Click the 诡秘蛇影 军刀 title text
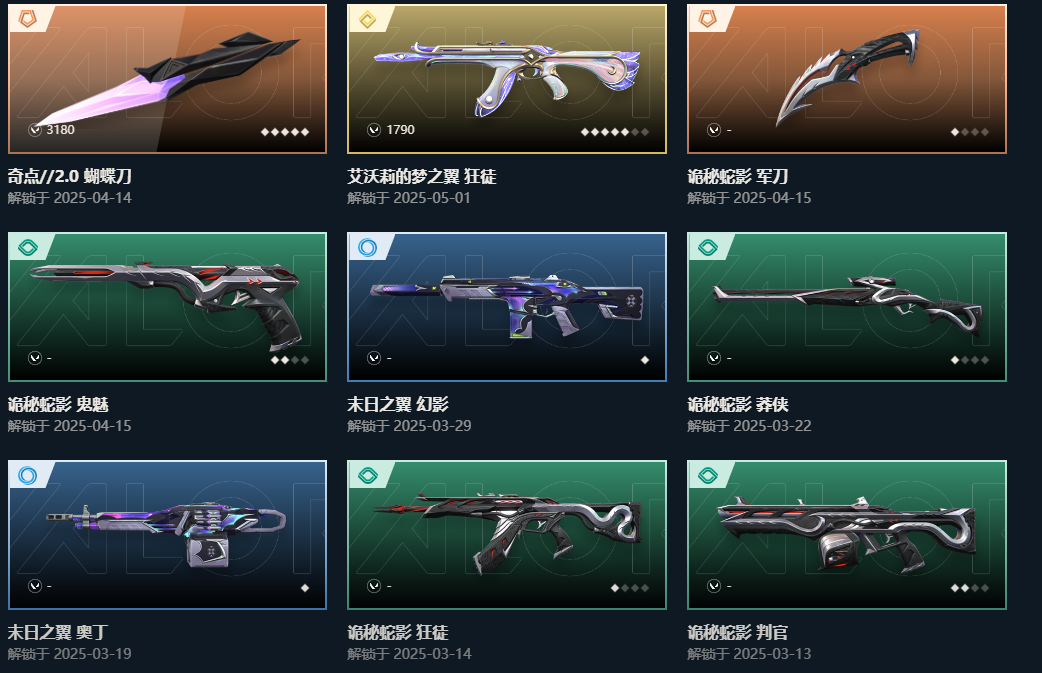 pos(738,176)
